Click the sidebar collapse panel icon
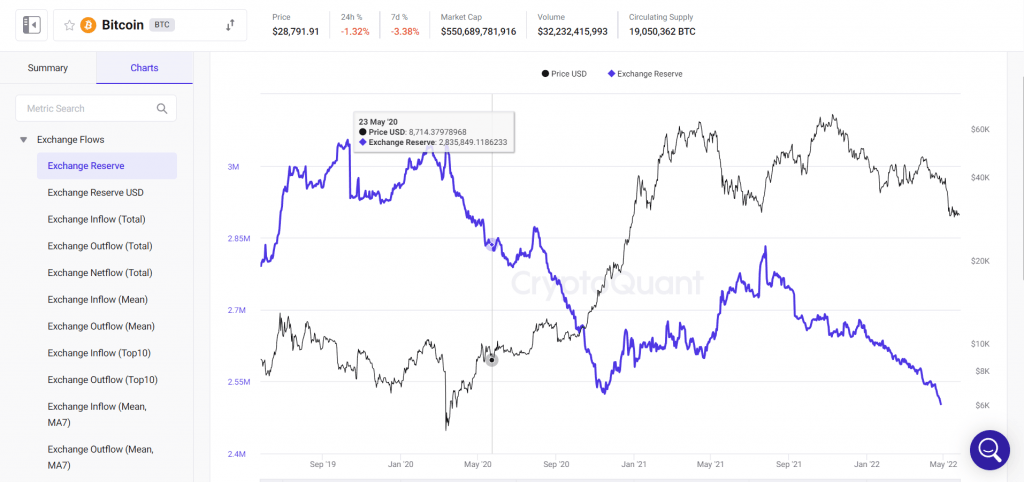 point(31,25)
